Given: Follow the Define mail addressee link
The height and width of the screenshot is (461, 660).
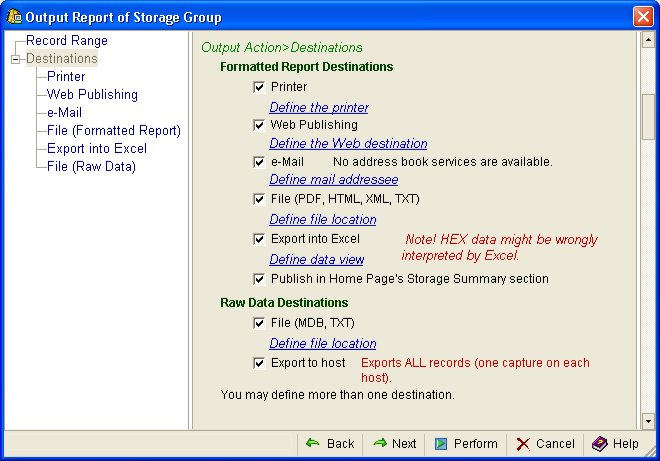Looking at the screenshot, I should tap(334, 180).
